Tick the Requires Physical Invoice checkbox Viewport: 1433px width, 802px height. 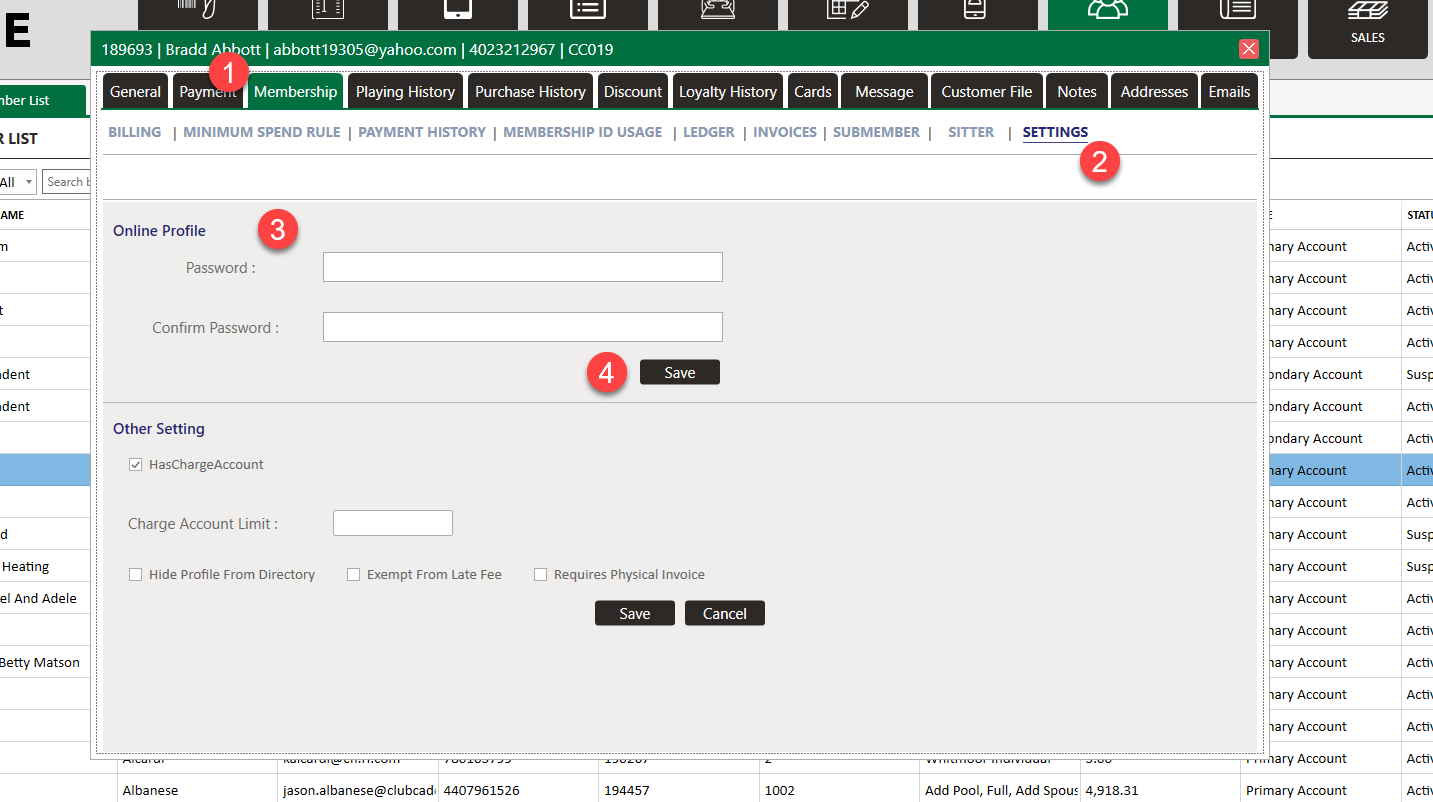pos(540,575)
